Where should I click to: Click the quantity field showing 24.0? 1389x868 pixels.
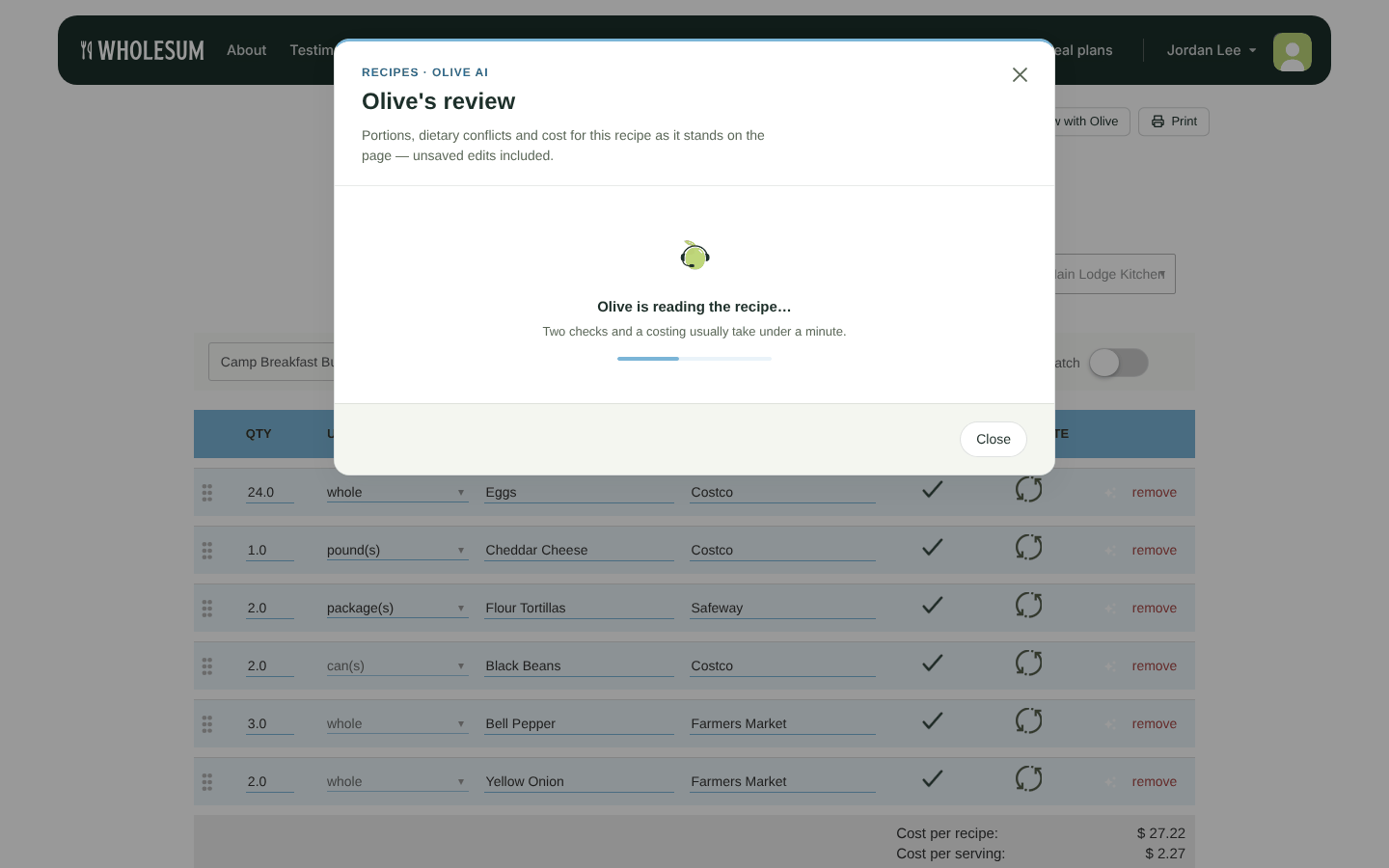tap(270, 493)
